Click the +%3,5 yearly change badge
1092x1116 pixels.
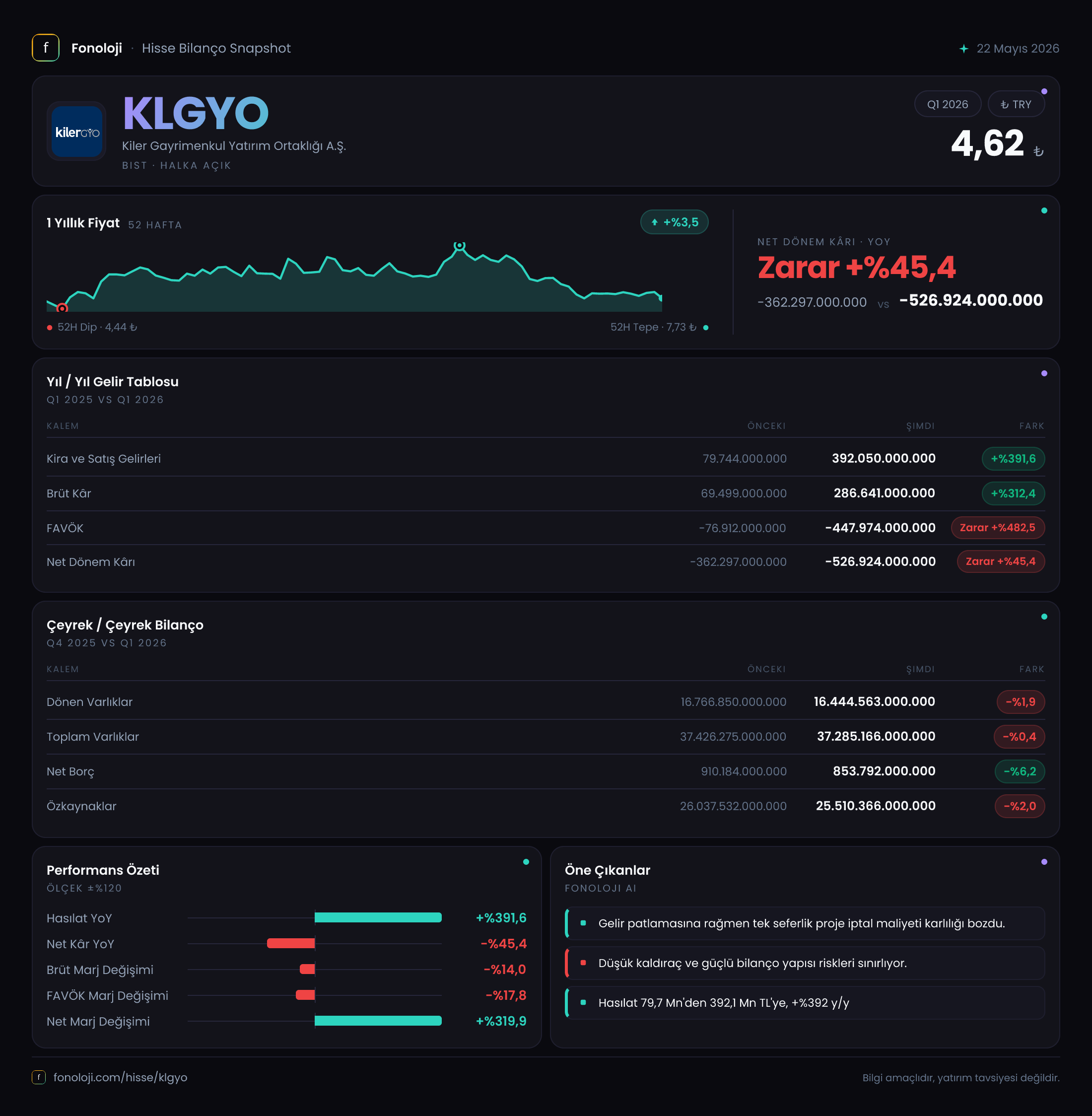[x=675, y=222]
